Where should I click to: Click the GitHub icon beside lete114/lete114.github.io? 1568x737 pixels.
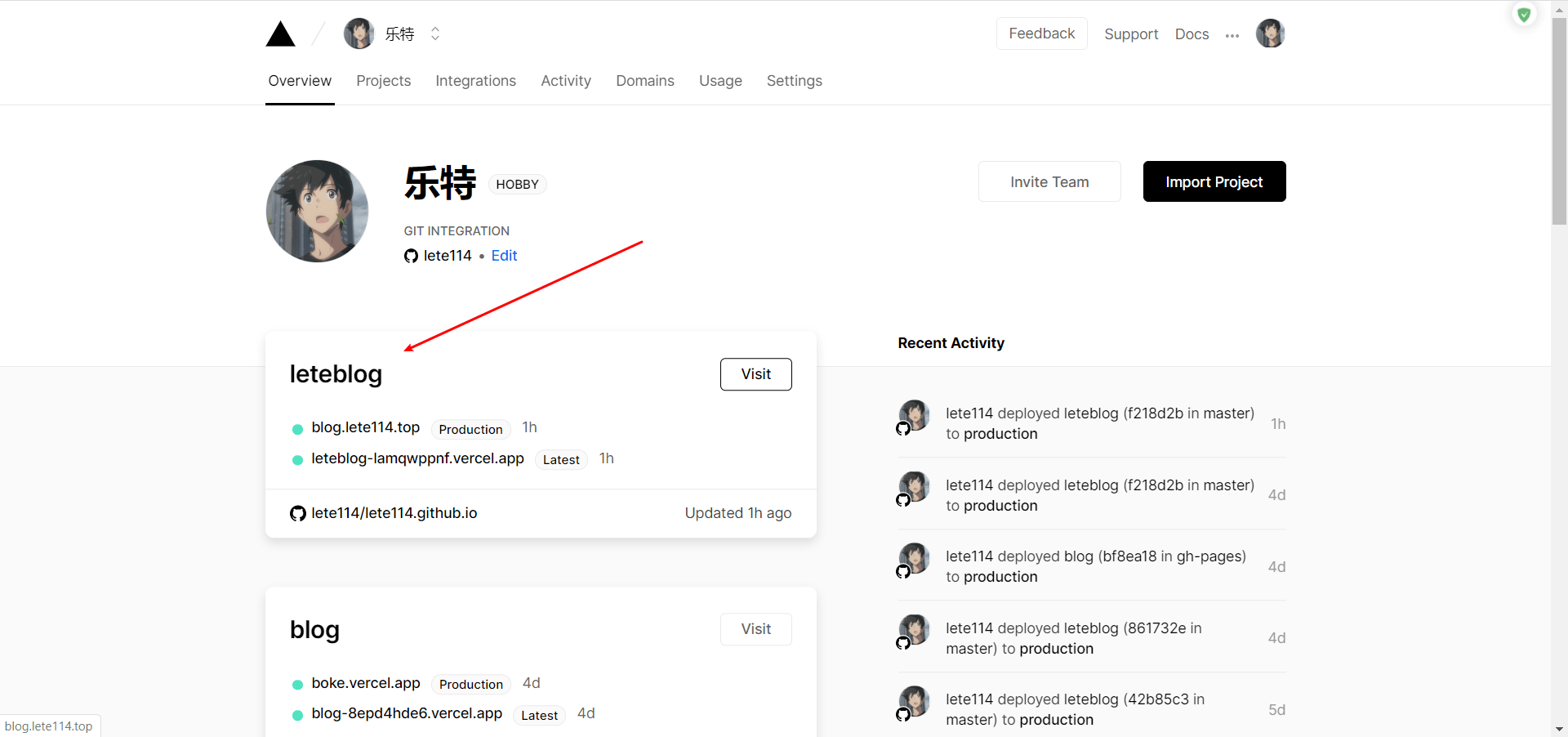click(x=298, y=513)
